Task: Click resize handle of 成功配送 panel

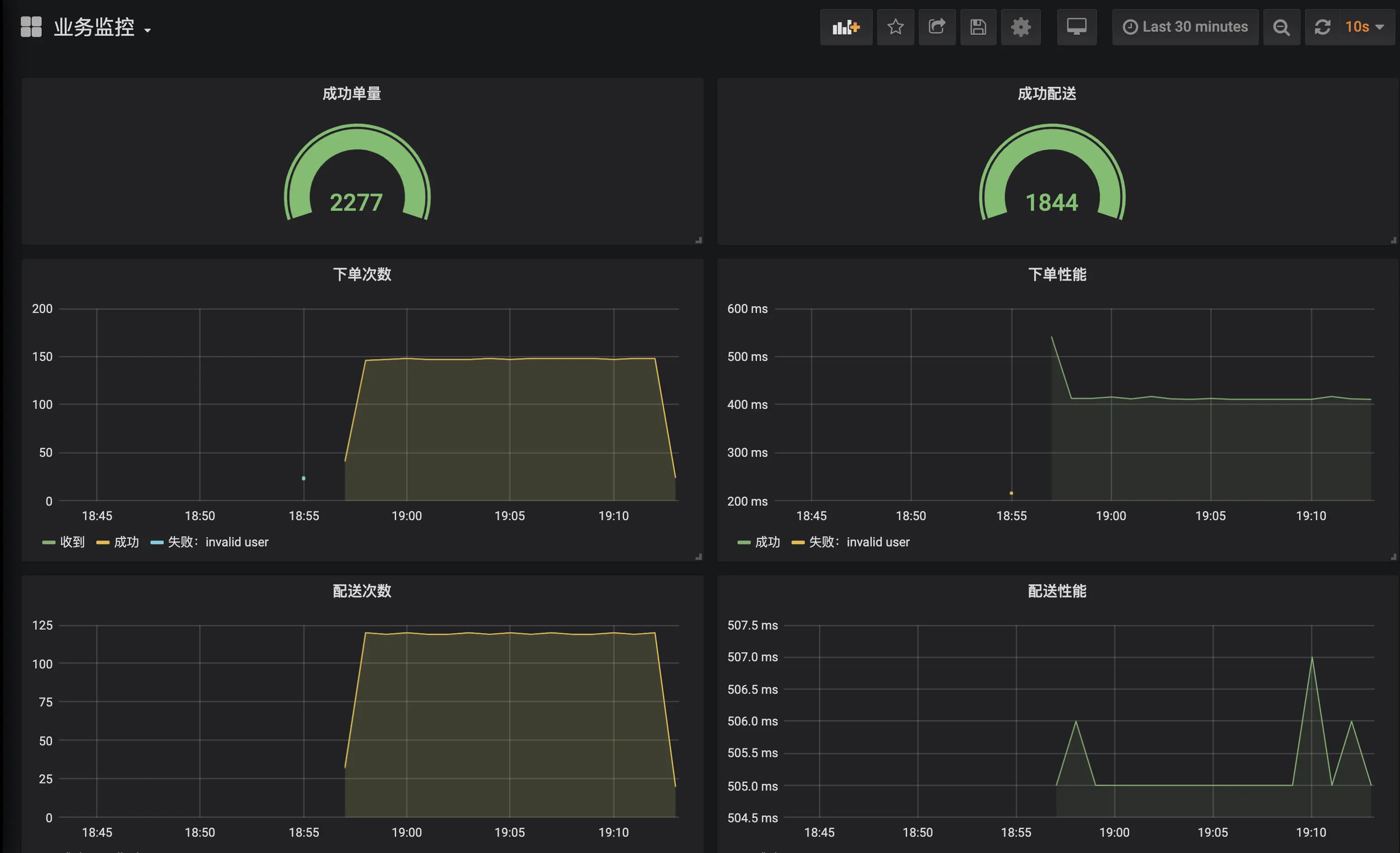Action: (1393, 240)
